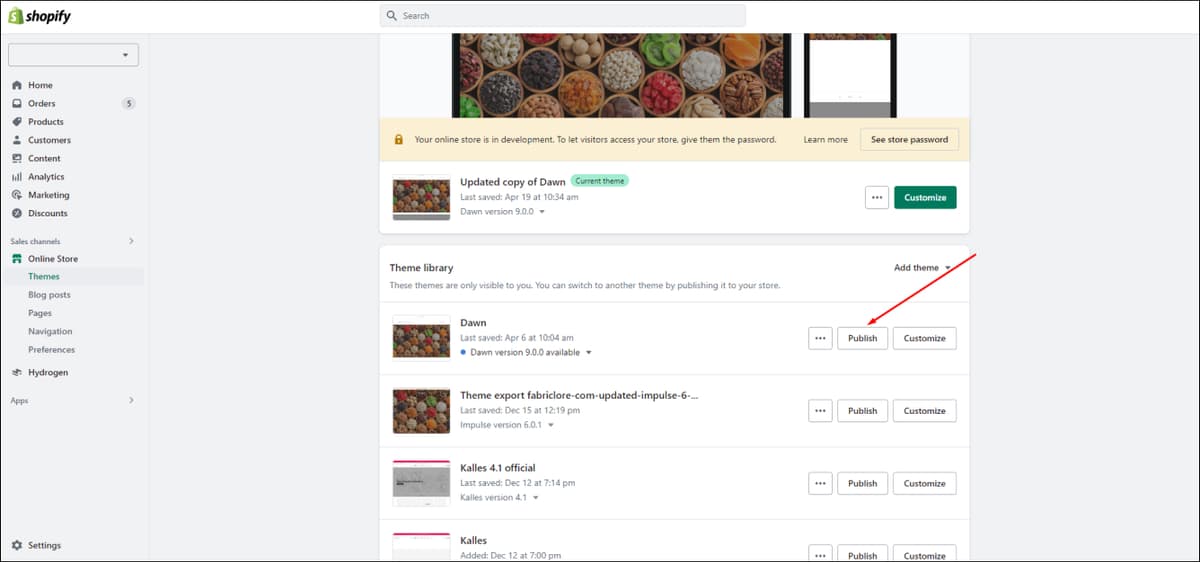The image size is (1200, 562).
Task: Click the Analytics bar chart icon
Action: click(x=17, y=177)
